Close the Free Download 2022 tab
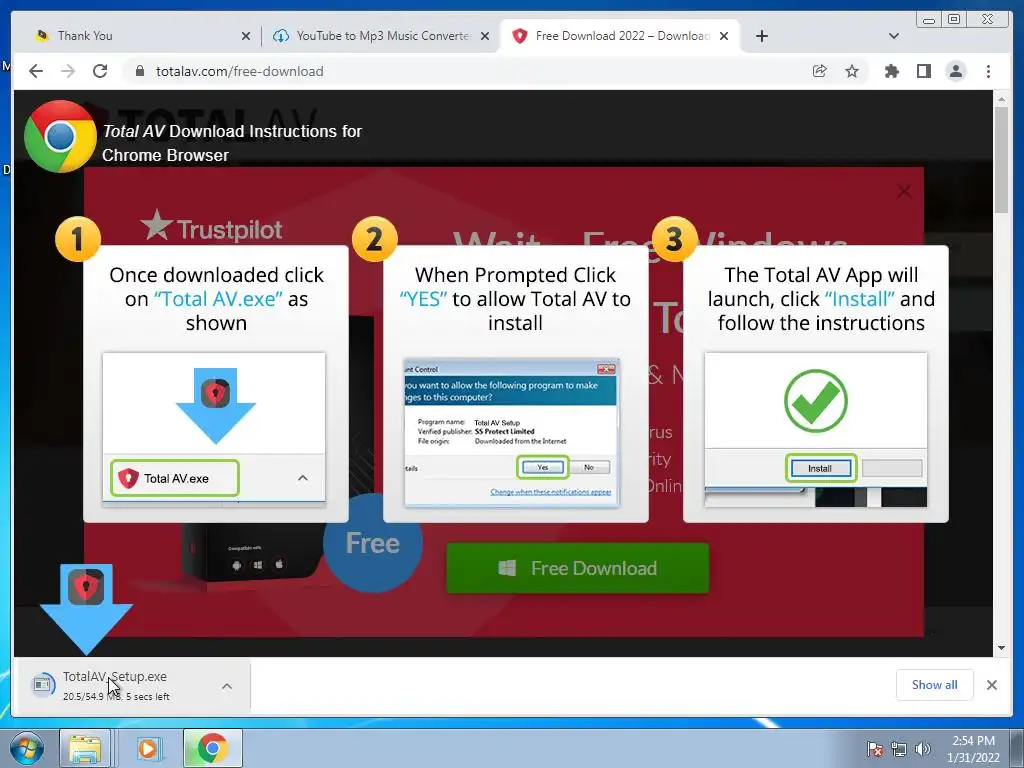This screenshot has height=768, width=1024. 724,36
